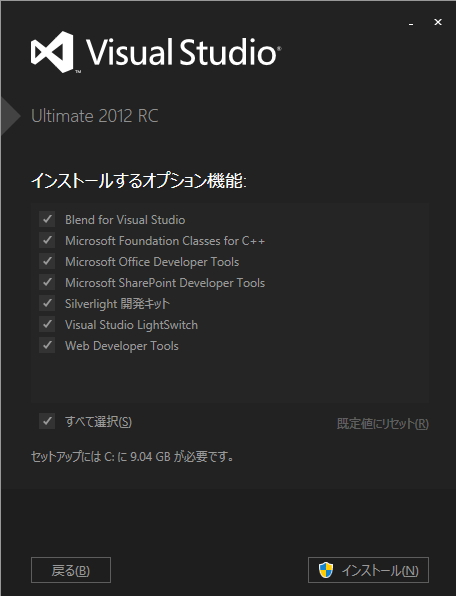Click the インストールするオプション機能 heading

pos(139,181)
